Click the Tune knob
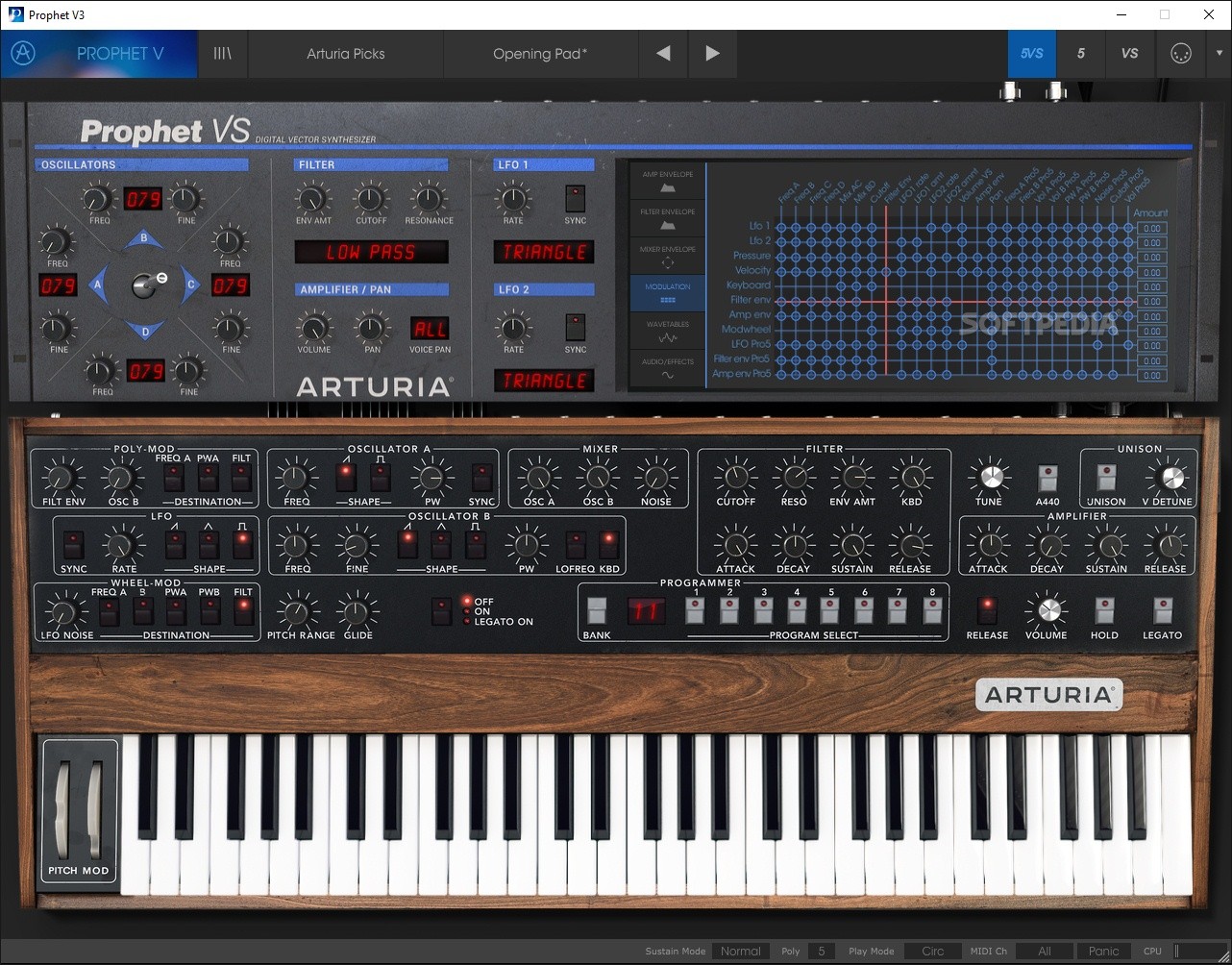Viewport: 1232px width, 965px height. (990, 477)
